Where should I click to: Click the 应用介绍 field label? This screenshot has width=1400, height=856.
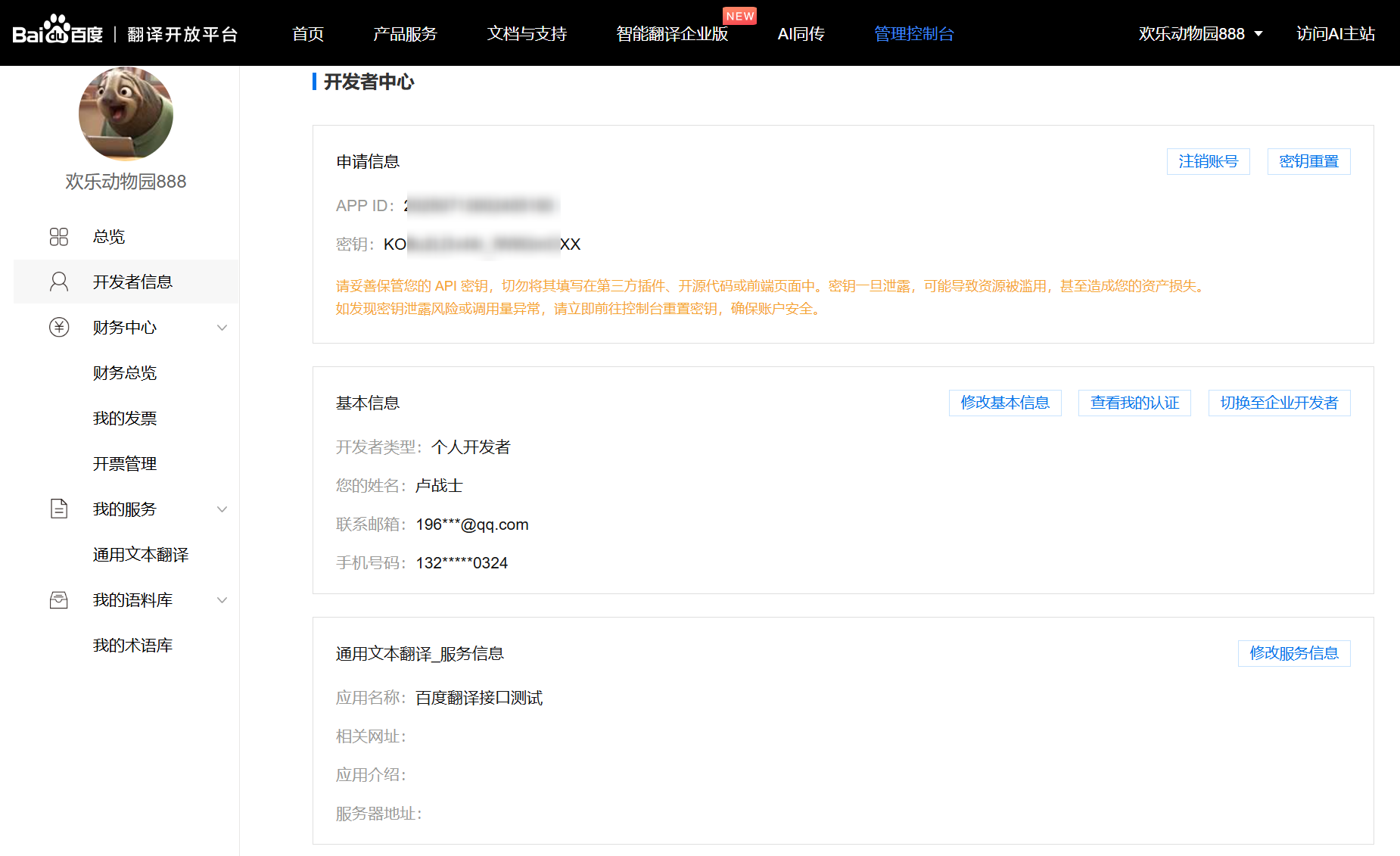click(371, 775)
